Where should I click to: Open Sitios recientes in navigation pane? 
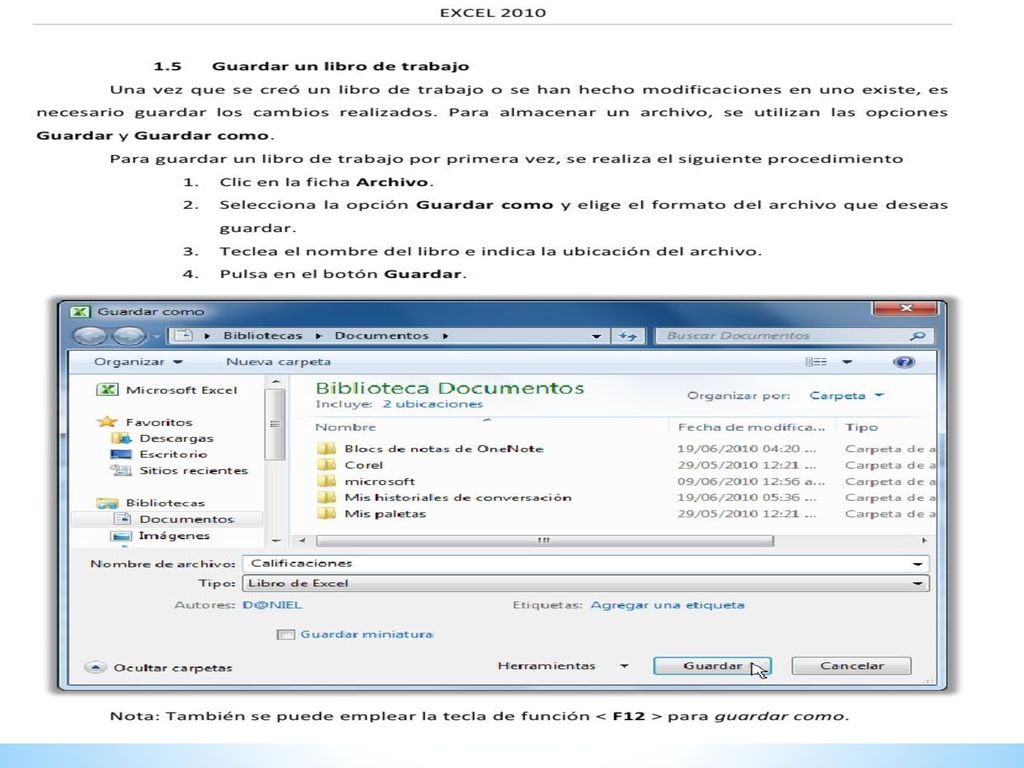[x=180, y=470]
